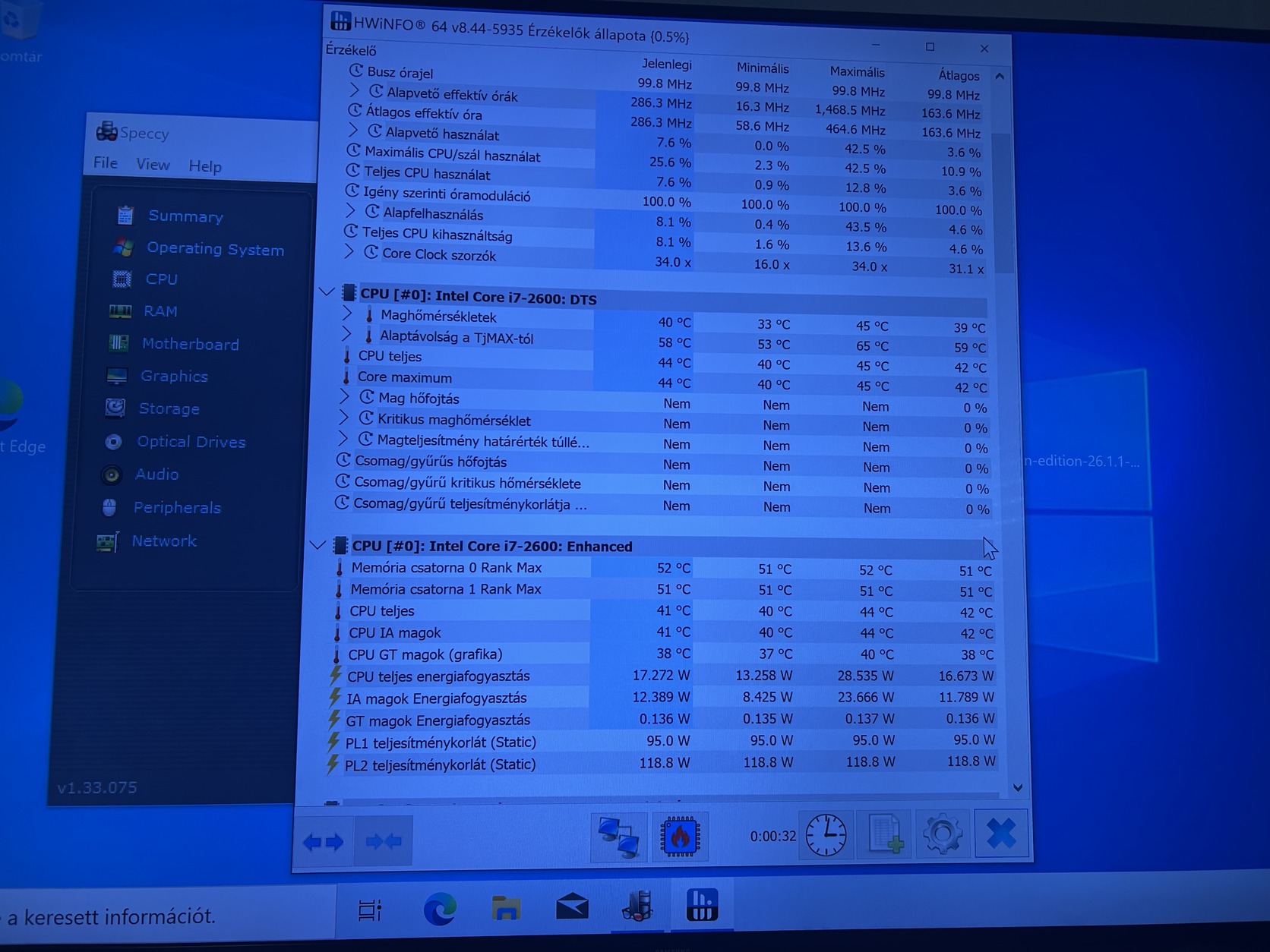The width and height of the screenshot is (1270, 952).
Task: Open File Explorer from the taskbar
Action: point(506,907)
